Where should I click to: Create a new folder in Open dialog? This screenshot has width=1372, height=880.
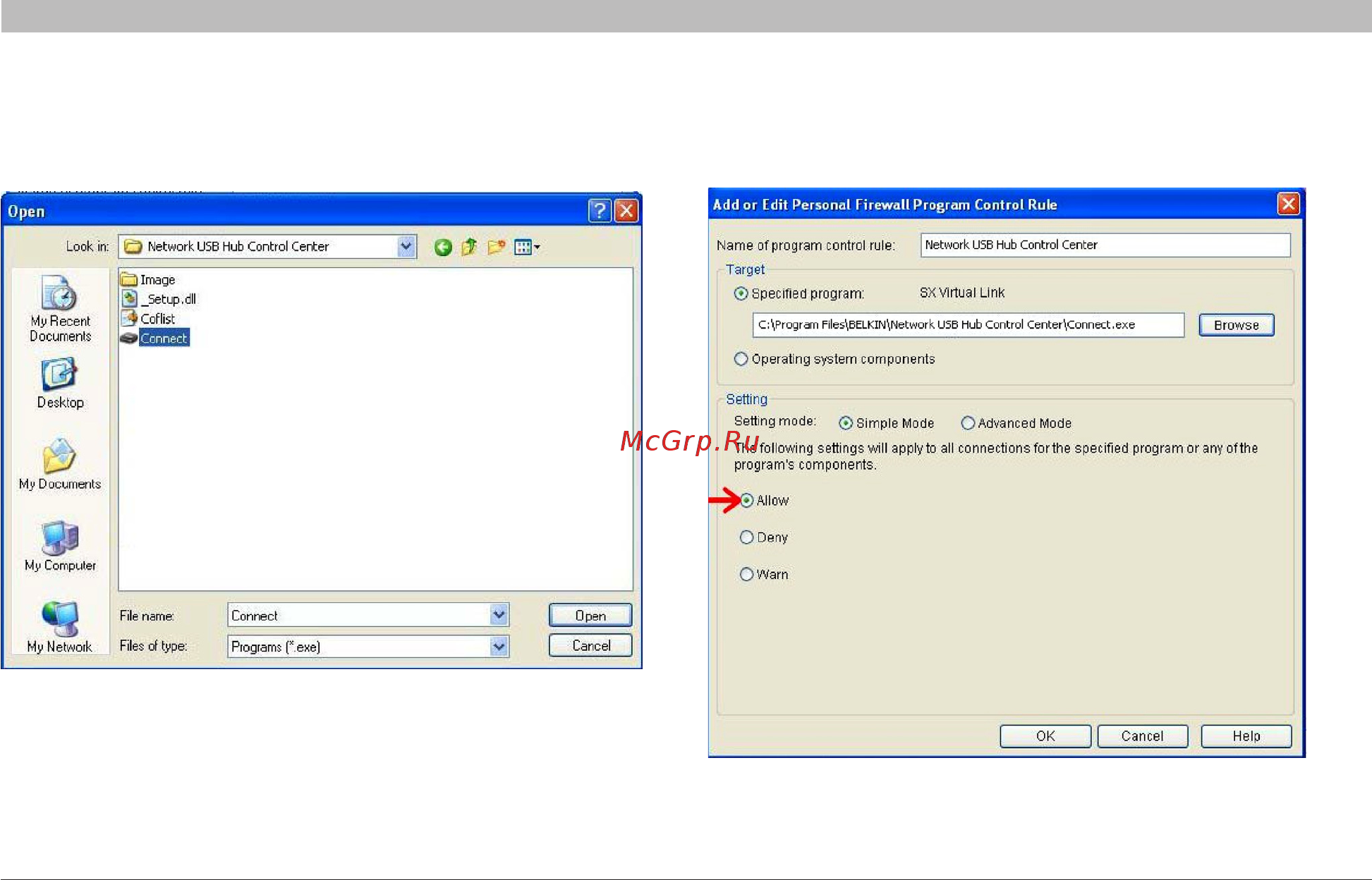click(x=497, y=247)
